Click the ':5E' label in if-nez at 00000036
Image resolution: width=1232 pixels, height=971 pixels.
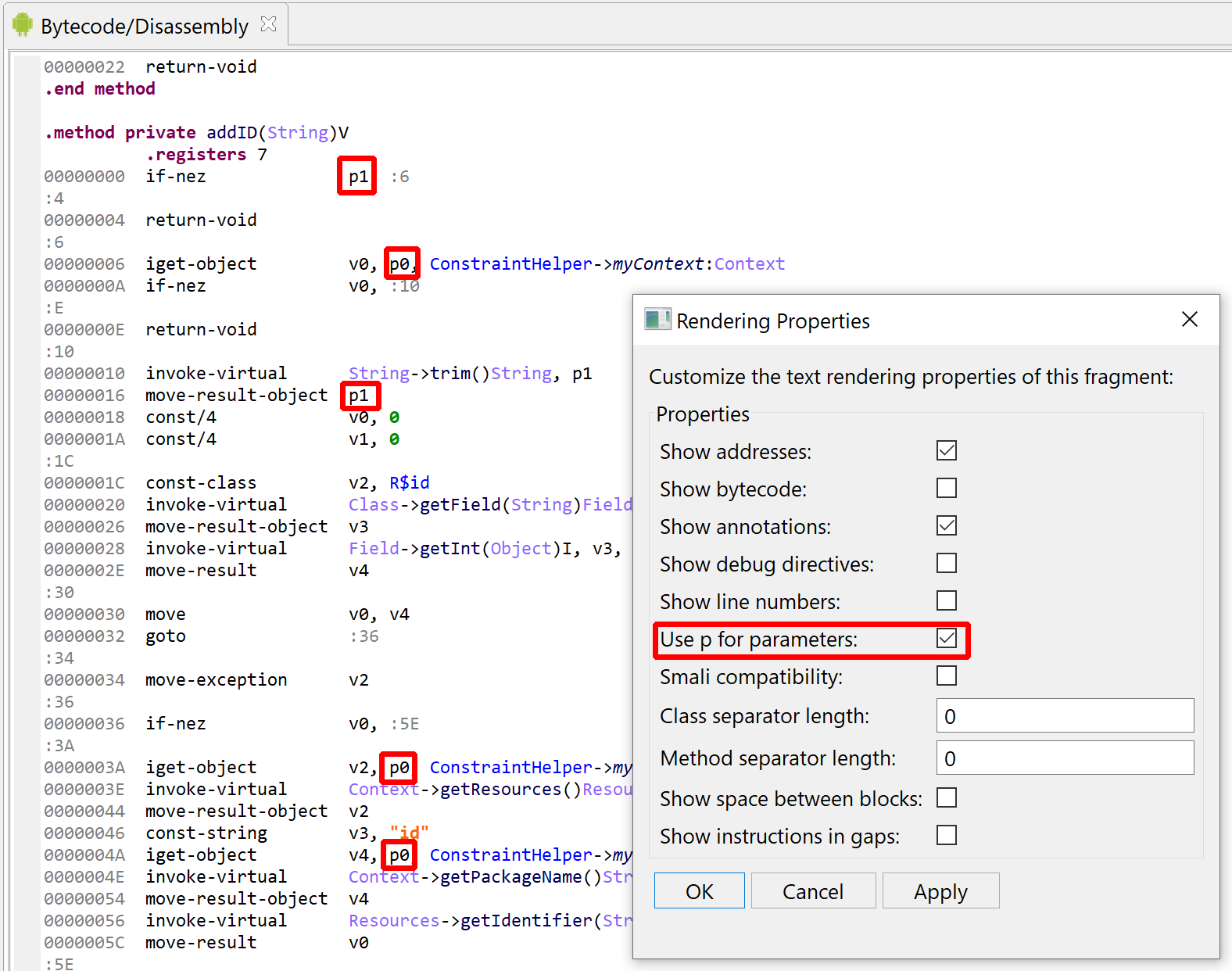[x=404, y=723]
